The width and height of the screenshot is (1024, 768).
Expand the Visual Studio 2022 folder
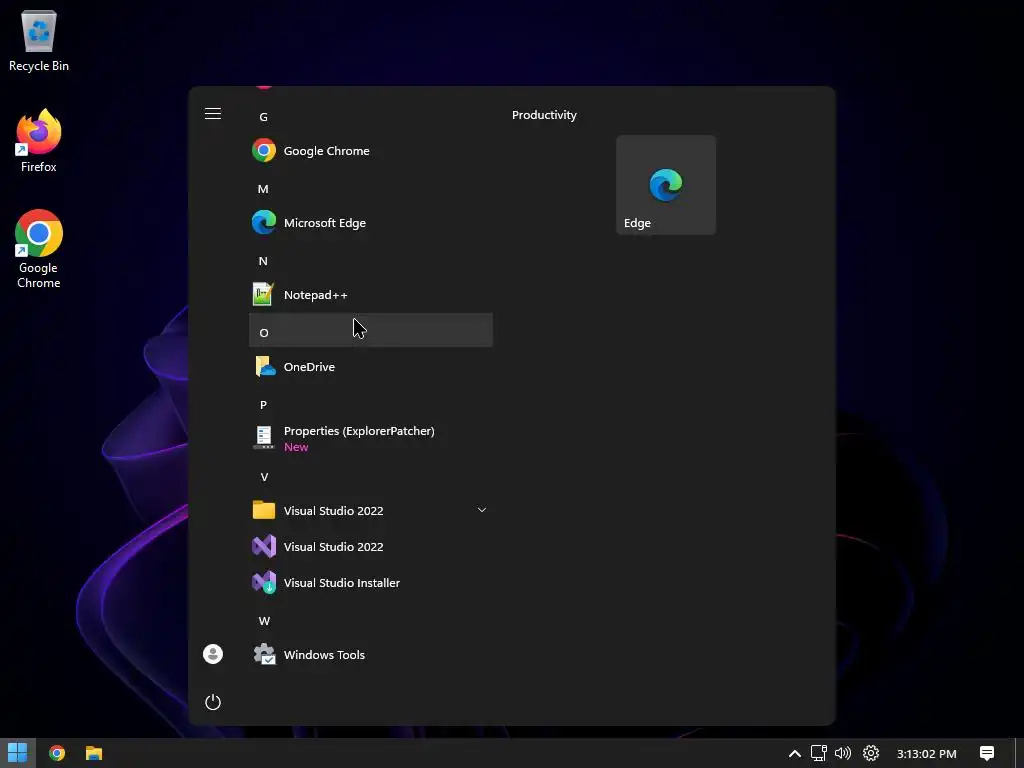click(x=371, y=510)
